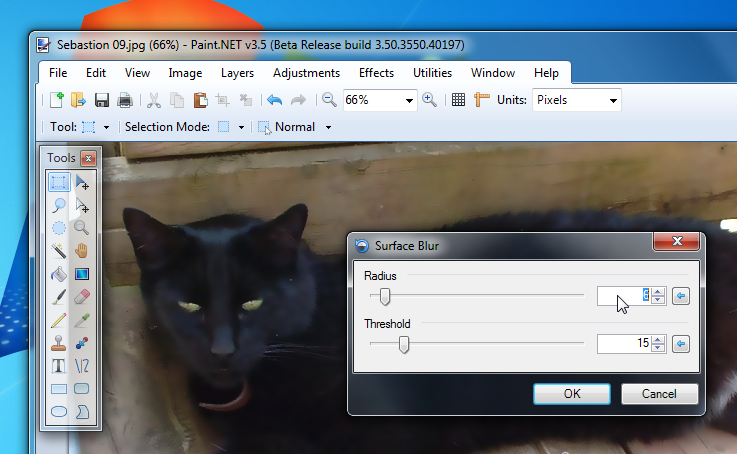Select the Freeform Shape tool
The image size is (737, 454).
[x=82, y=412]
